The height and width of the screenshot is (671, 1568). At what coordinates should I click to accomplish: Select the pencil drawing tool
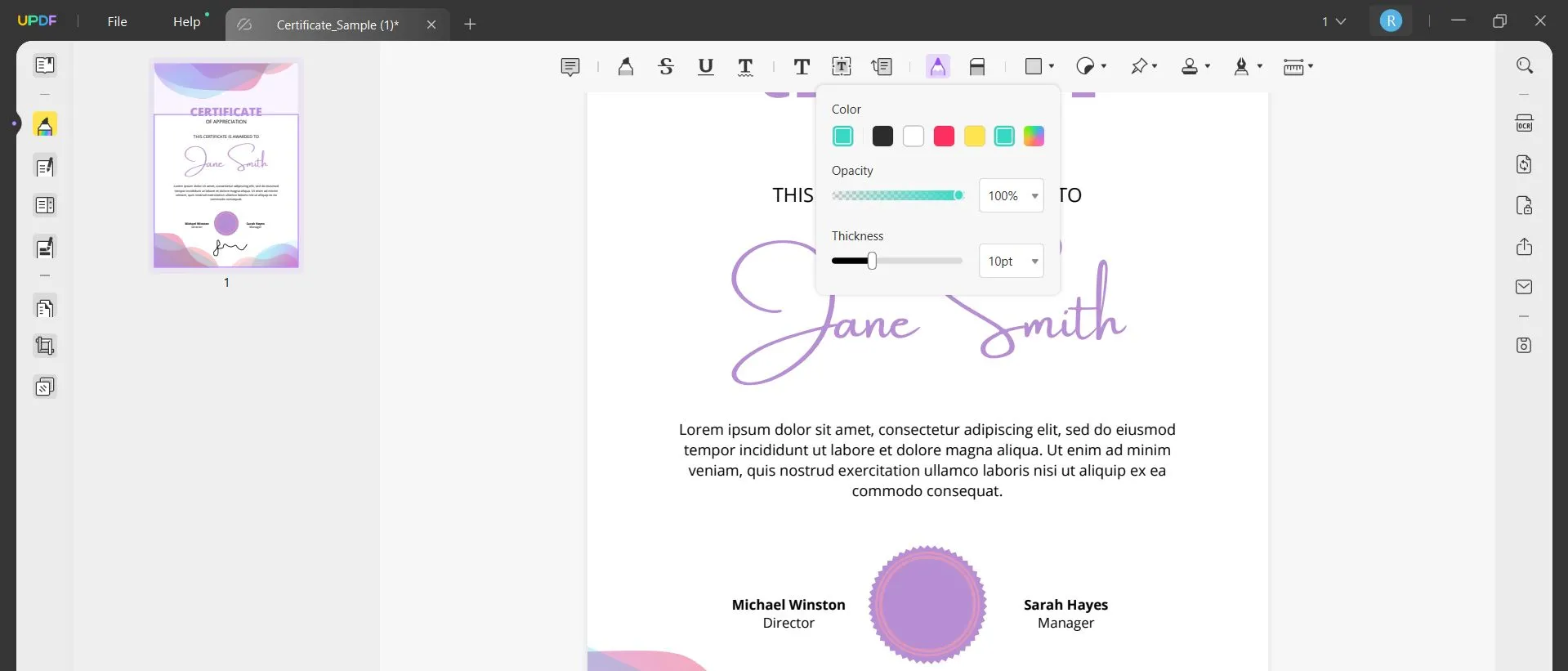(938, 67)
